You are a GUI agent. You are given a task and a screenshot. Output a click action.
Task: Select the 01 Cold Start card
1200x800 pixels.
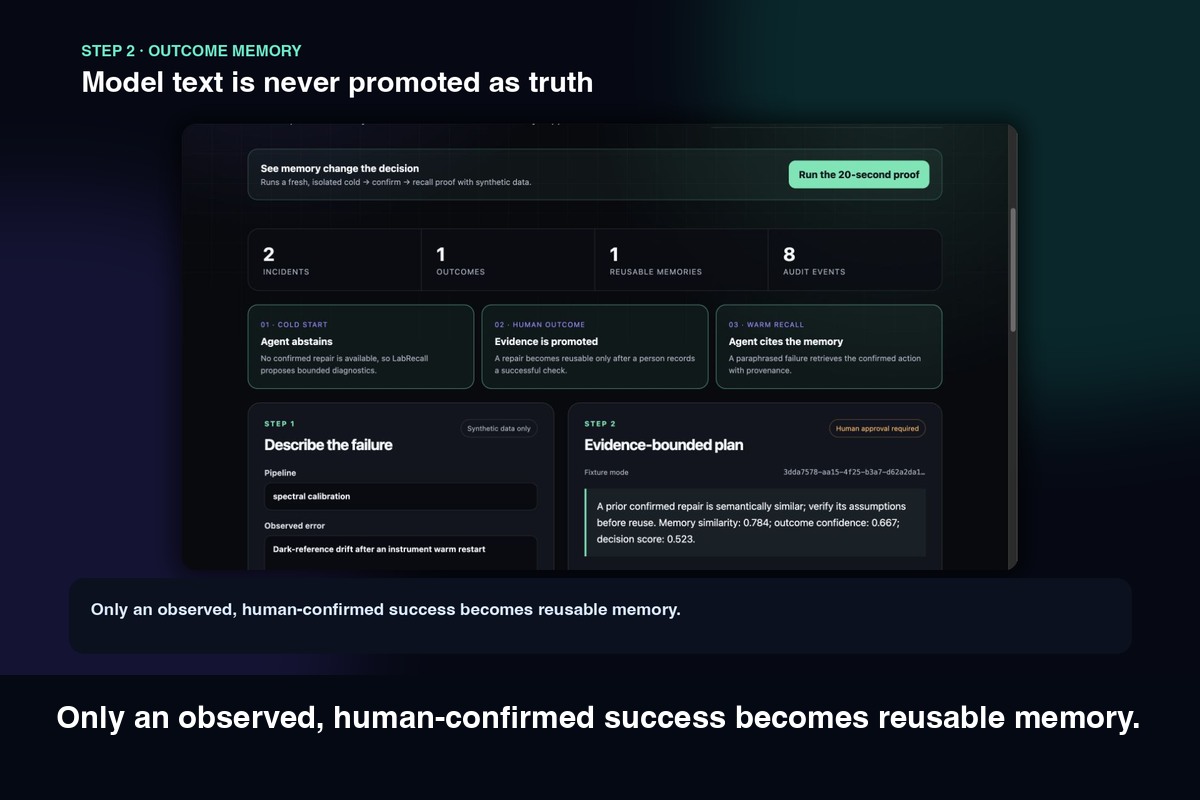(x=361, y=347)
